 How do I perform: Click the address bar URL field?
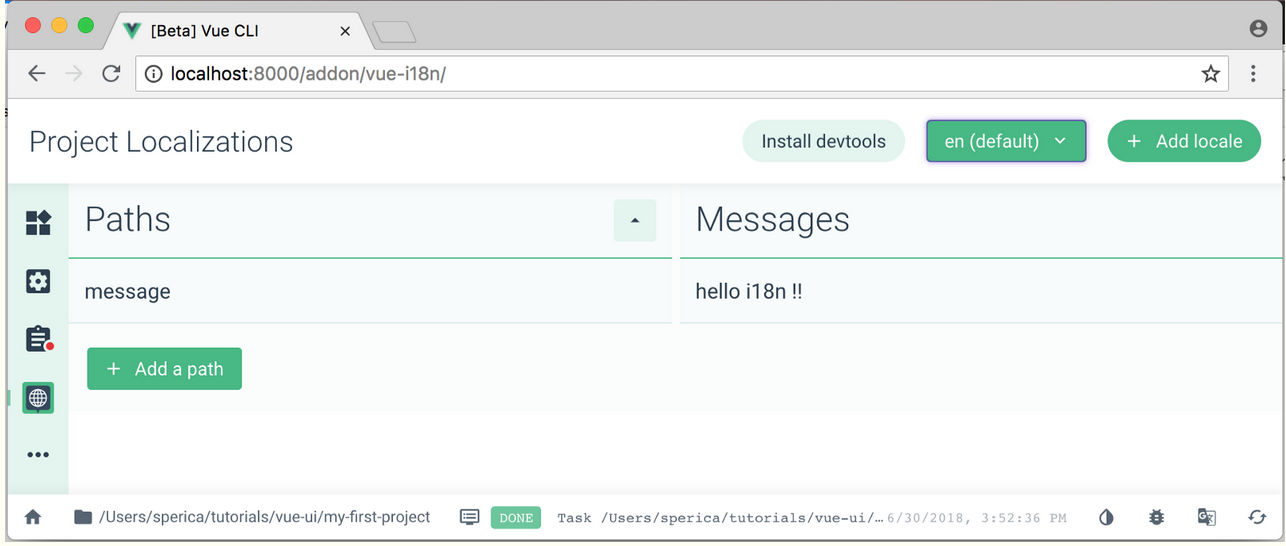[x=682, y=74]
